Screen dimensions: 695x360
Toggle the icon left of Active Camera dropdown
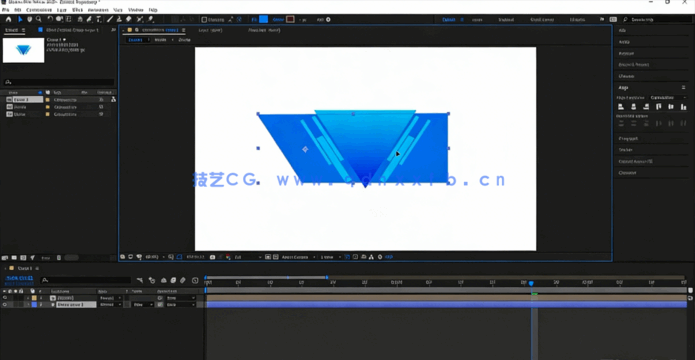[x=275, y=257]
